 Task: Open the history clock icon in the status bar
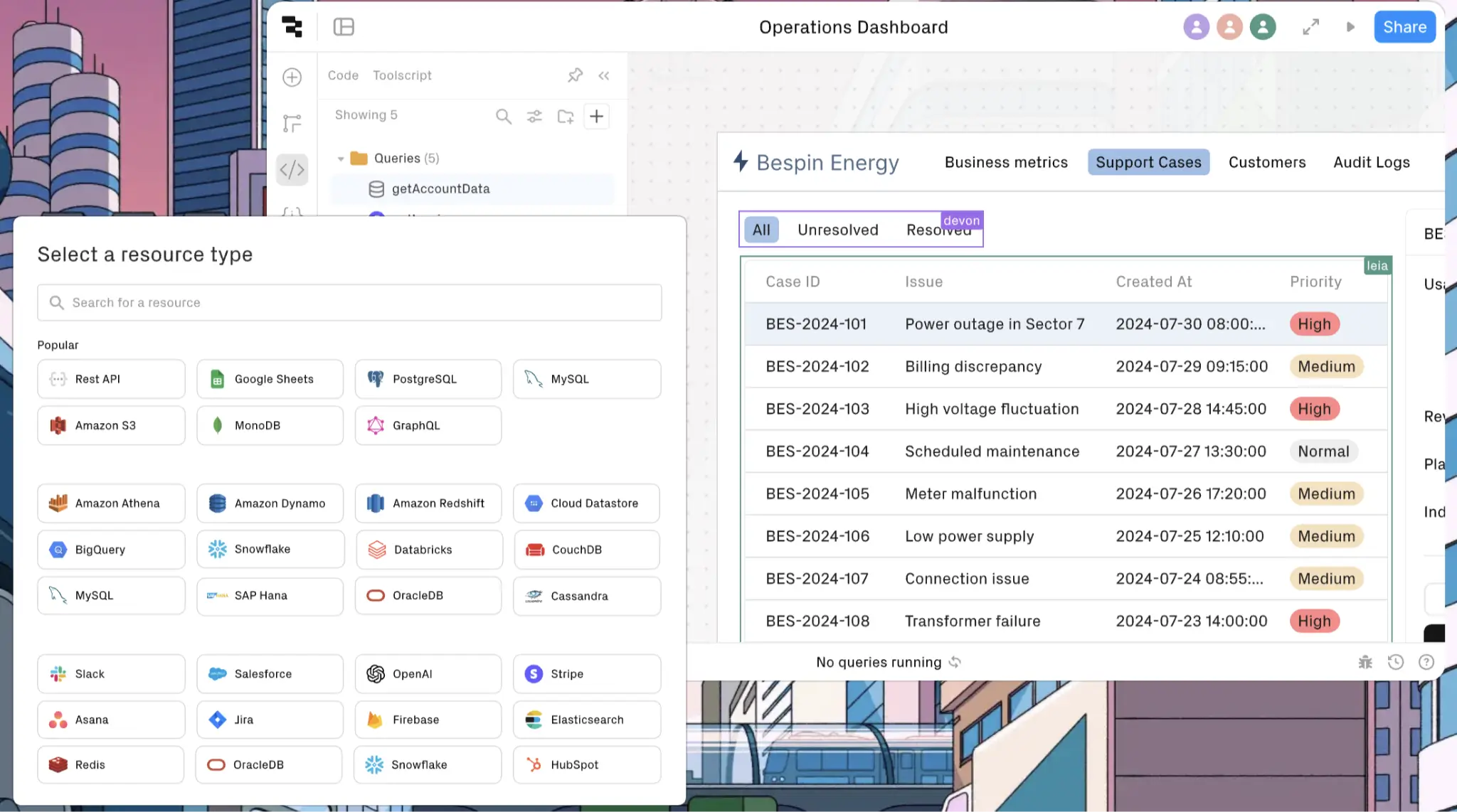[x=1395, y=662]
